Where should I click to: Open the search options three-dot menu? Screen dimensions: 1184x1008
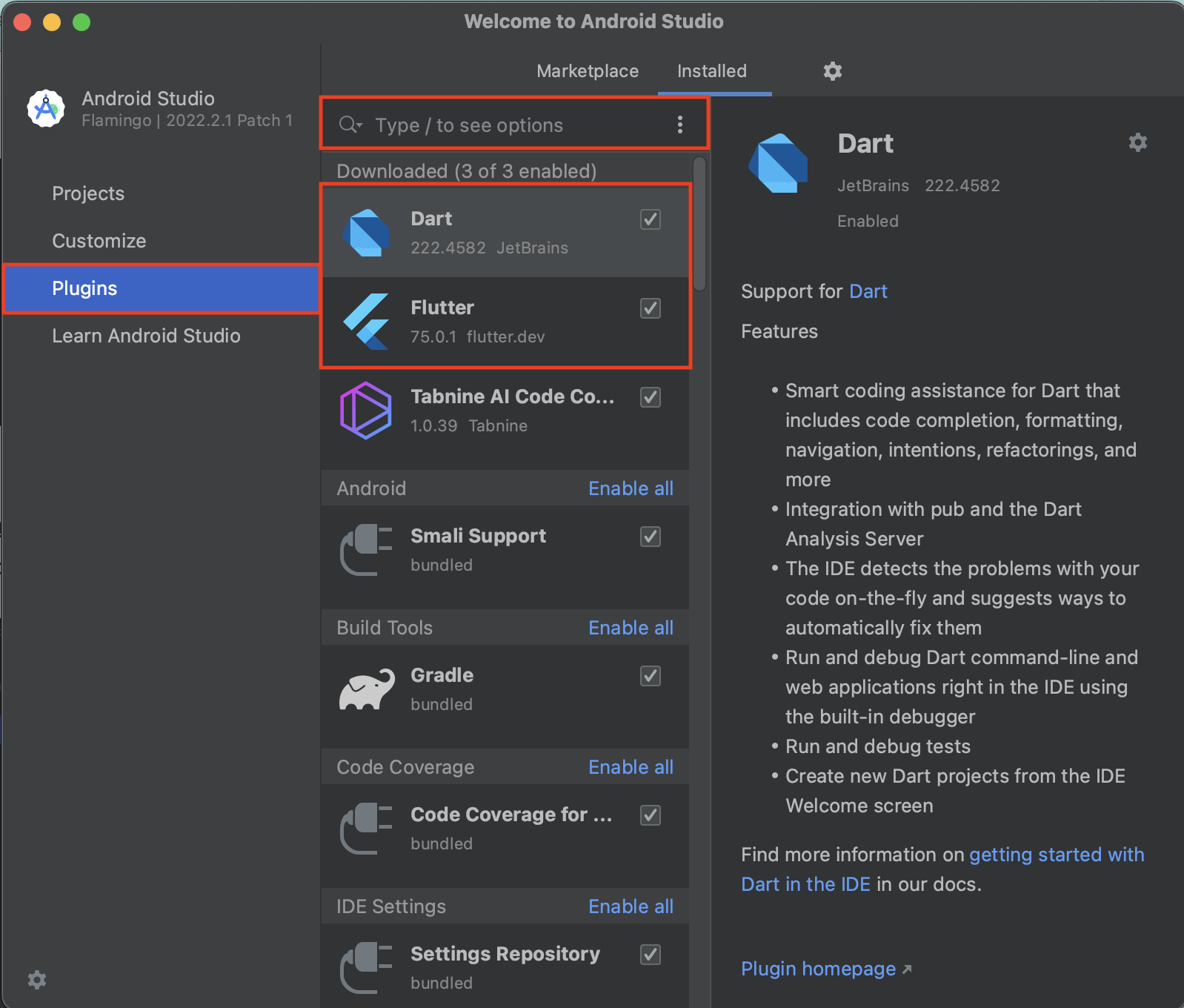(679, 125)
